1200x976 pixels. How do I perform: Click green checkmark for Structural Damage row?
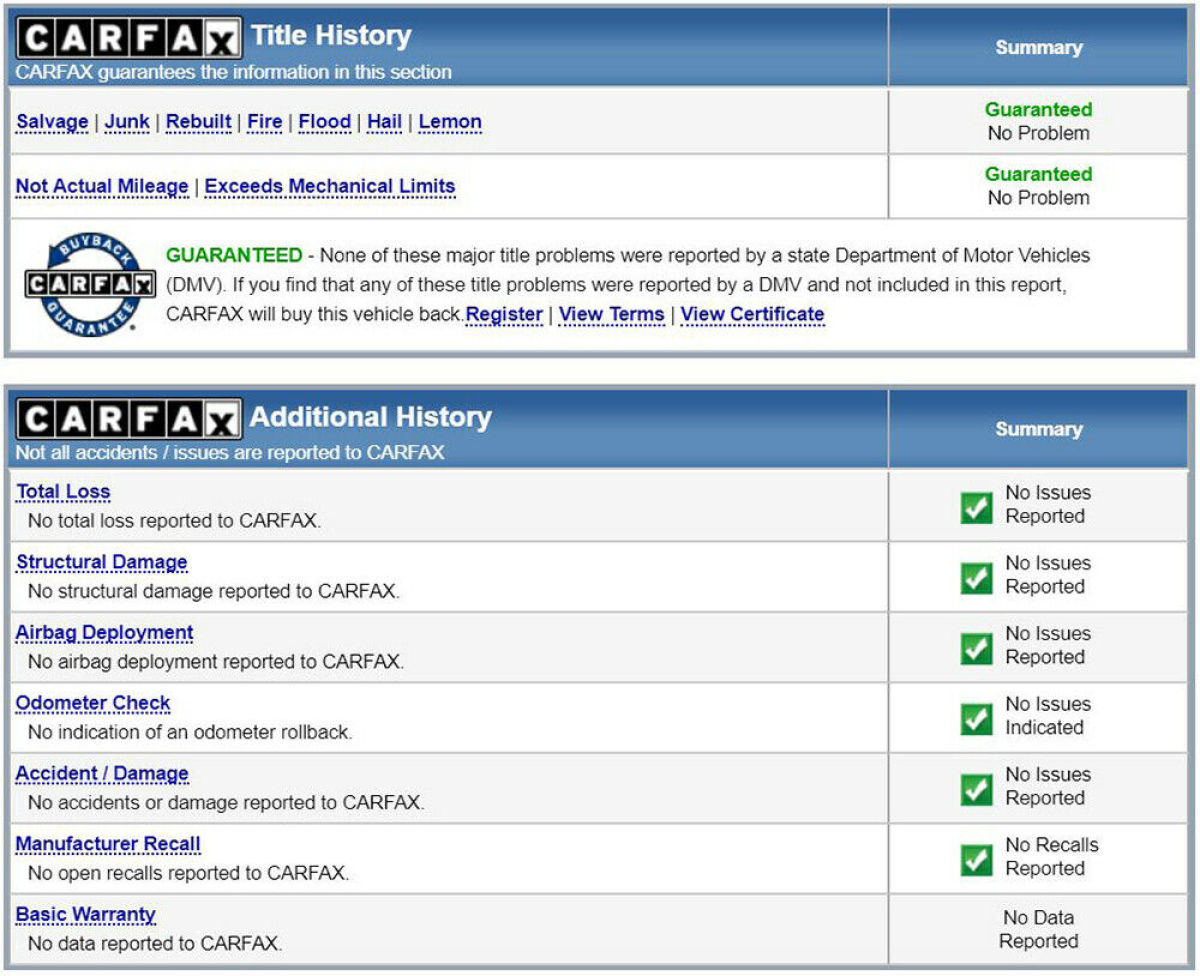[976, 577]
